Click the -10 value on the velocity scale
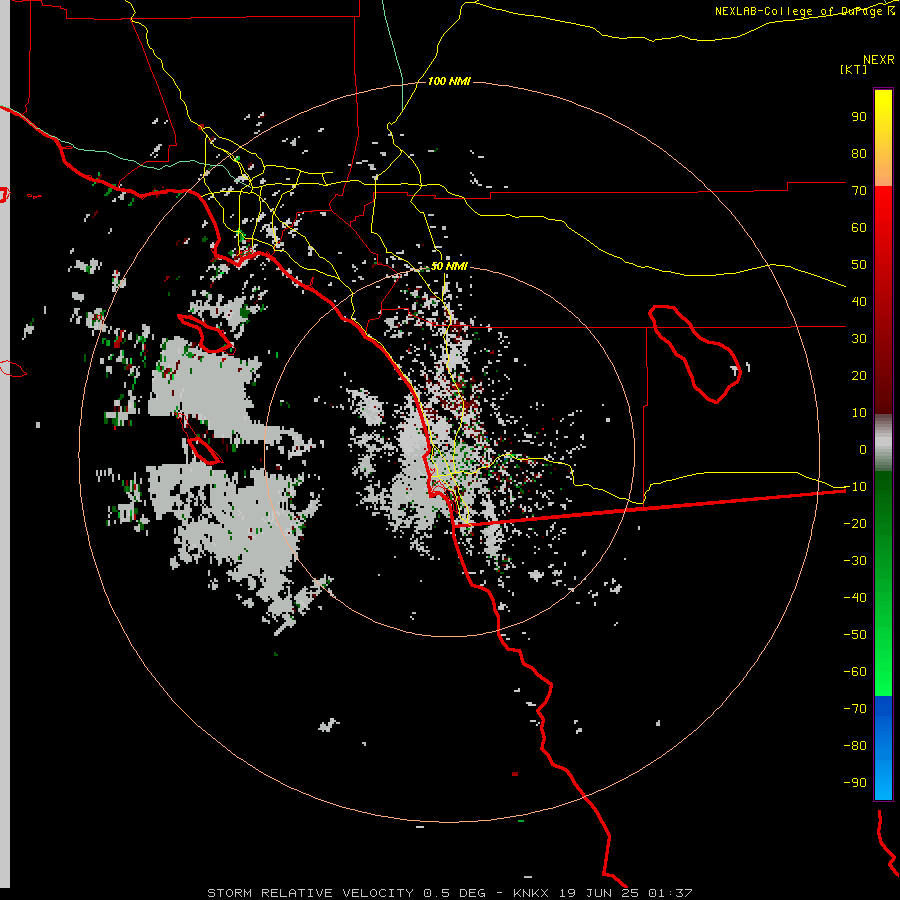900x900 pixels. [855, 487]
